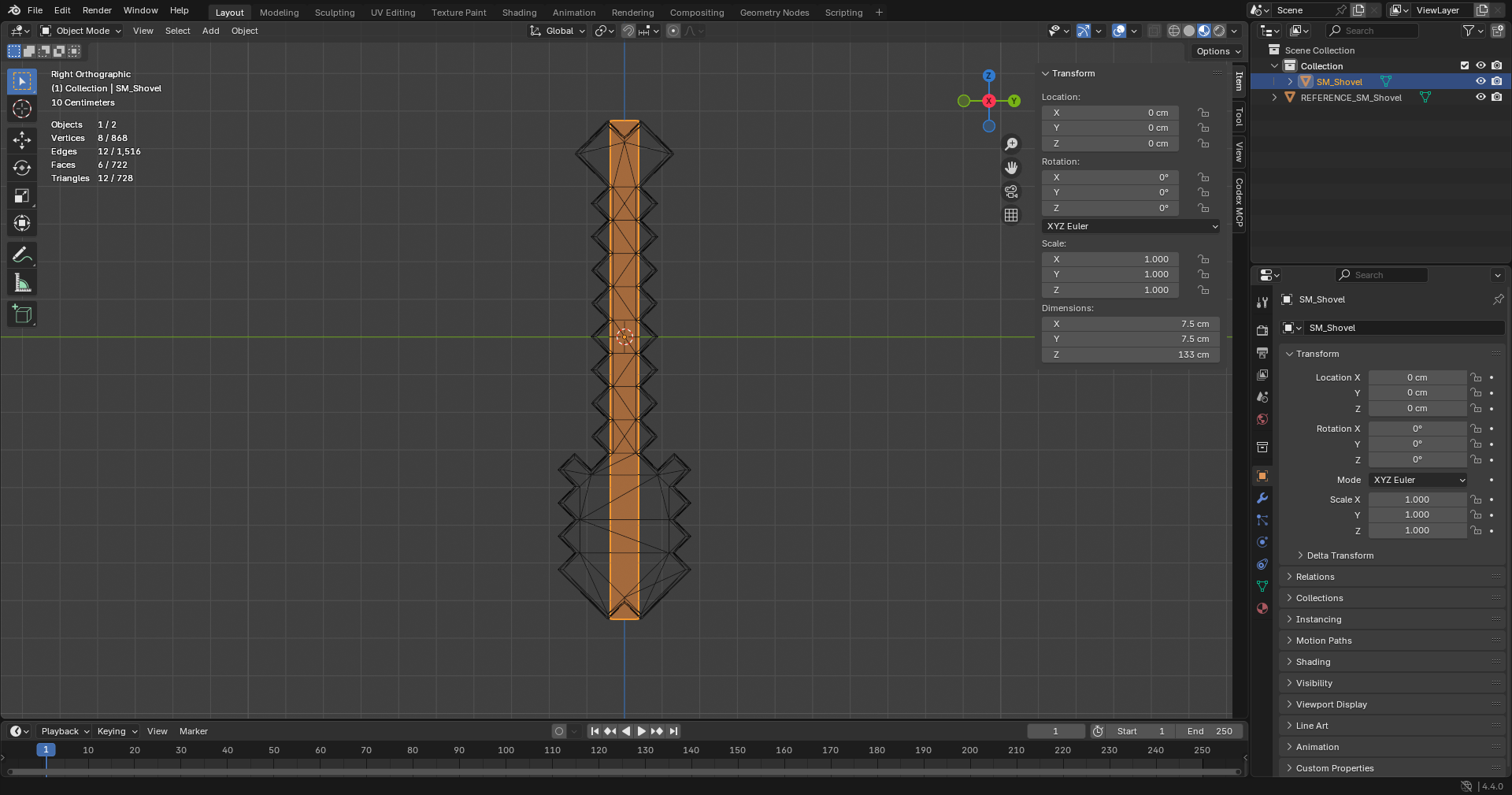The height and width of the screenshot is (795, 1512).
Task: Select the Add Cube tool
Action: [22, 314]
